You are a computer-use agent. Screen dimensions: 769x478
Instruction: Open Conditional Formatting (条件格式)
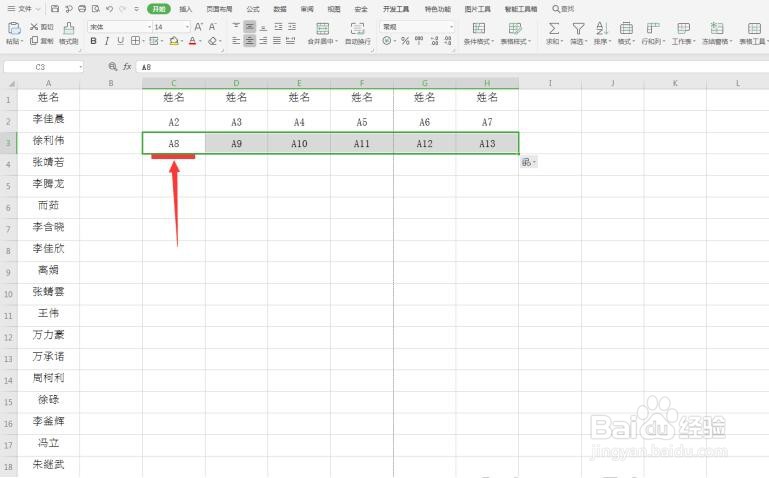(x=479, y=33)
